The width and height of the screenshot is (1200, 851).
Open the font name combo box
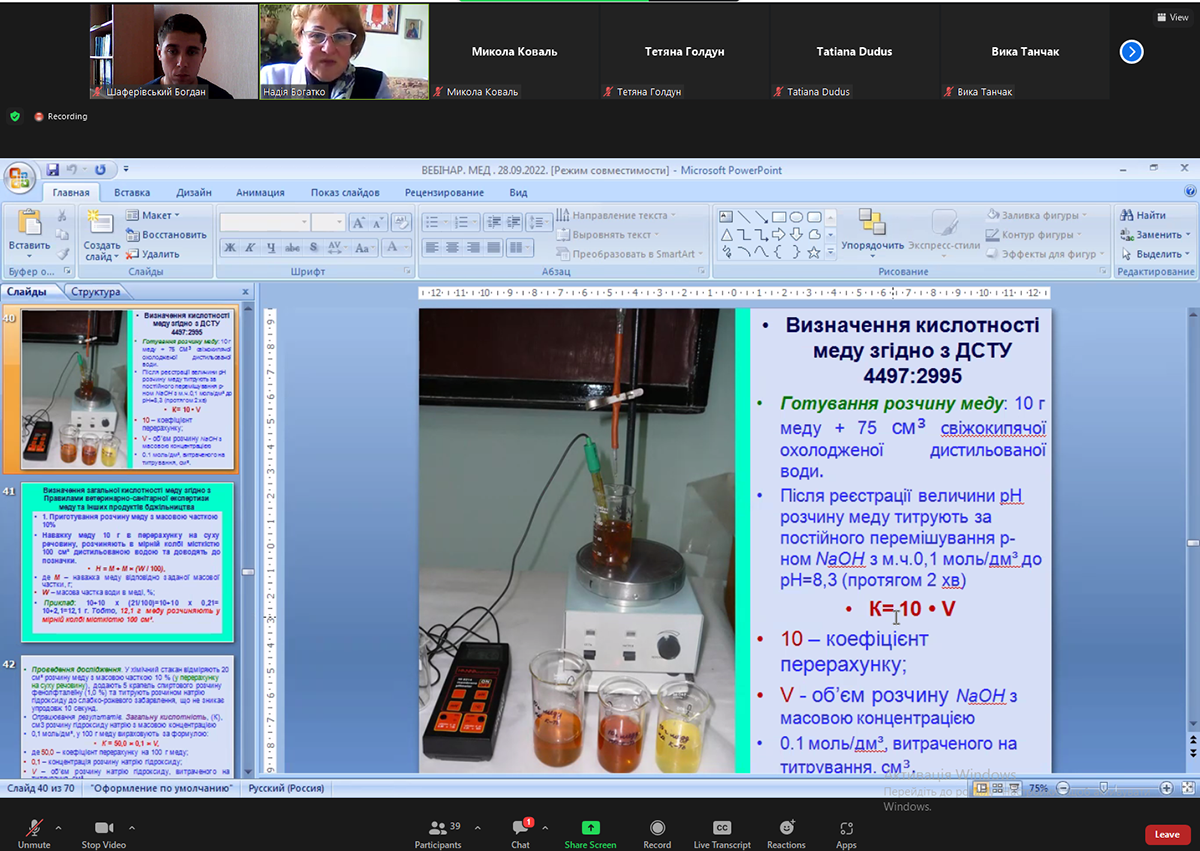tap(264, 222)
